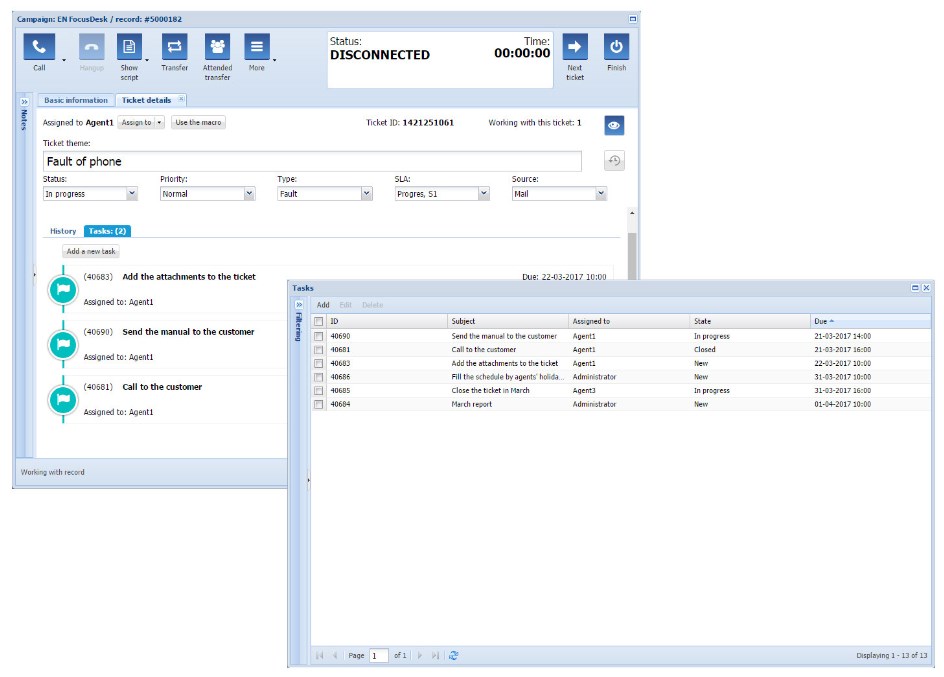Toggle the eye watch icon for ticket
This screenshot has height=677, width=944.
coord(614,125)
